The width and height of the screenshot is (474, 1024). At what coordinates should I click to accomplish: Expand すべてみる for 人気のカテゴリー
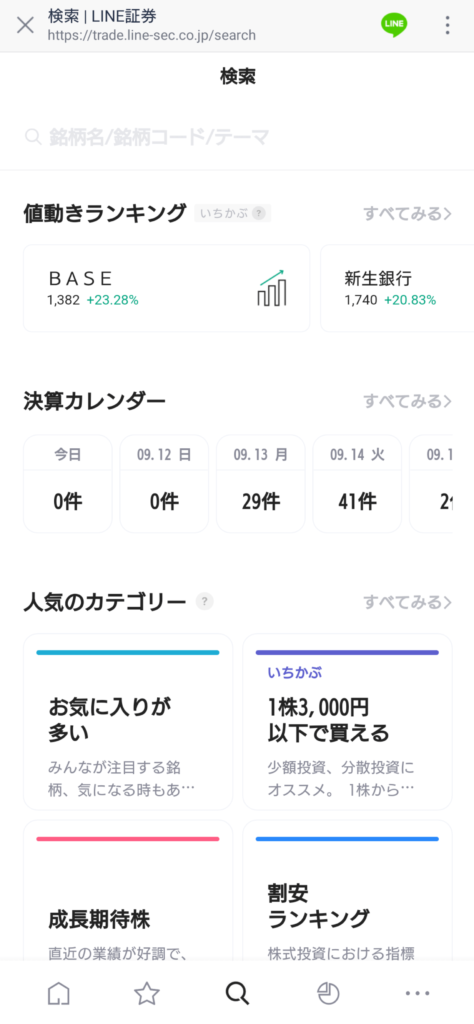(x=407, y=601)
